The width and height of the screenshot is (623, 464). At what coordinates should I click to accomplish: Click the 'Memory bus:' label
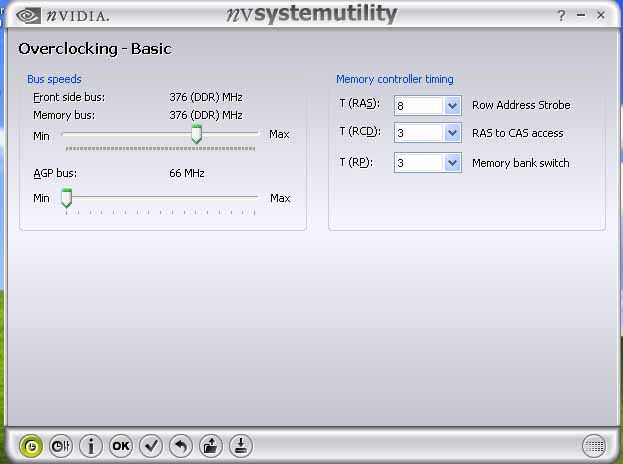[x=64, y=115]
